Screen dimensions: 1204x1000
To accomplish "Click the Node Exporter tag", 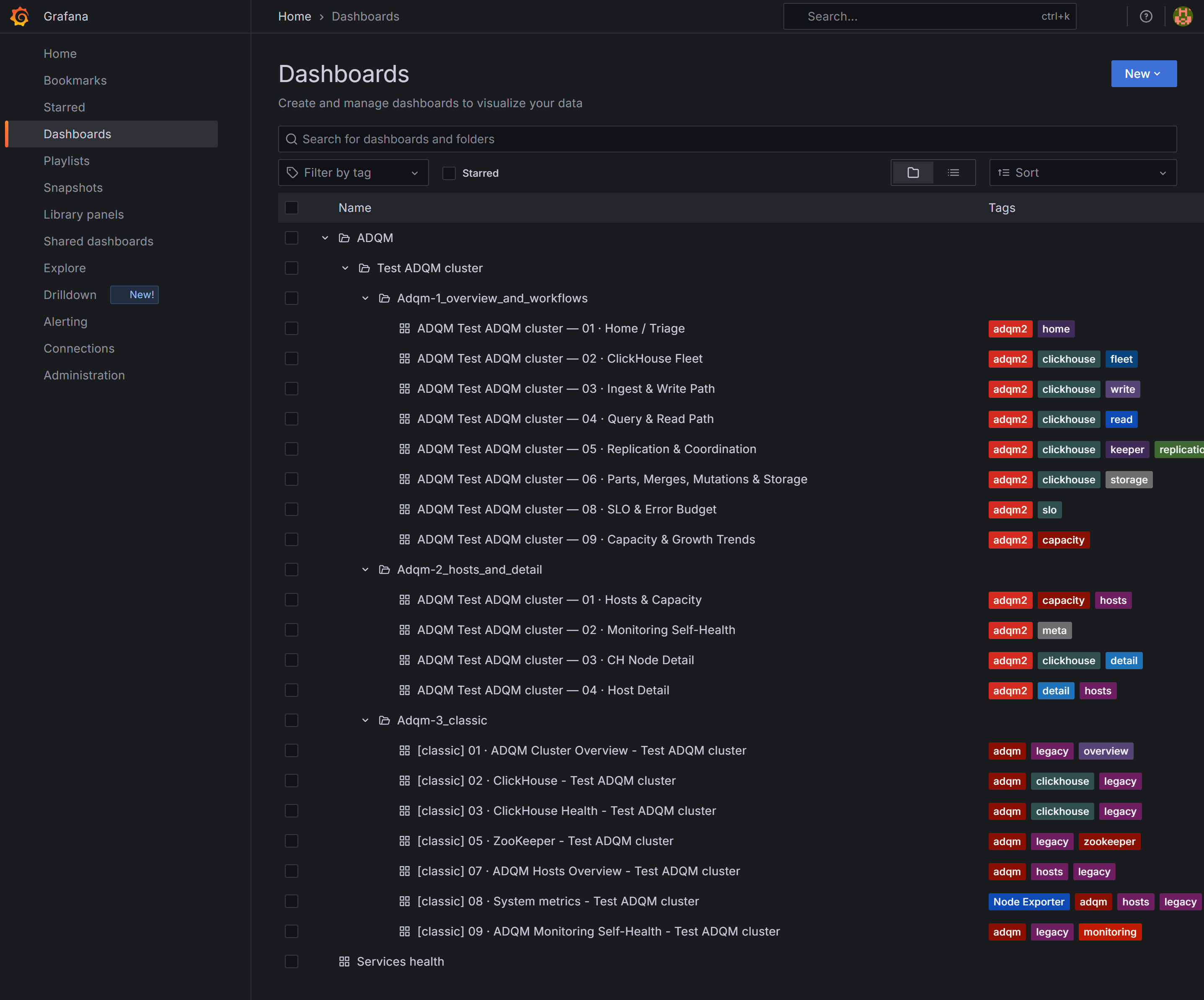I will tap(1028, 902).
